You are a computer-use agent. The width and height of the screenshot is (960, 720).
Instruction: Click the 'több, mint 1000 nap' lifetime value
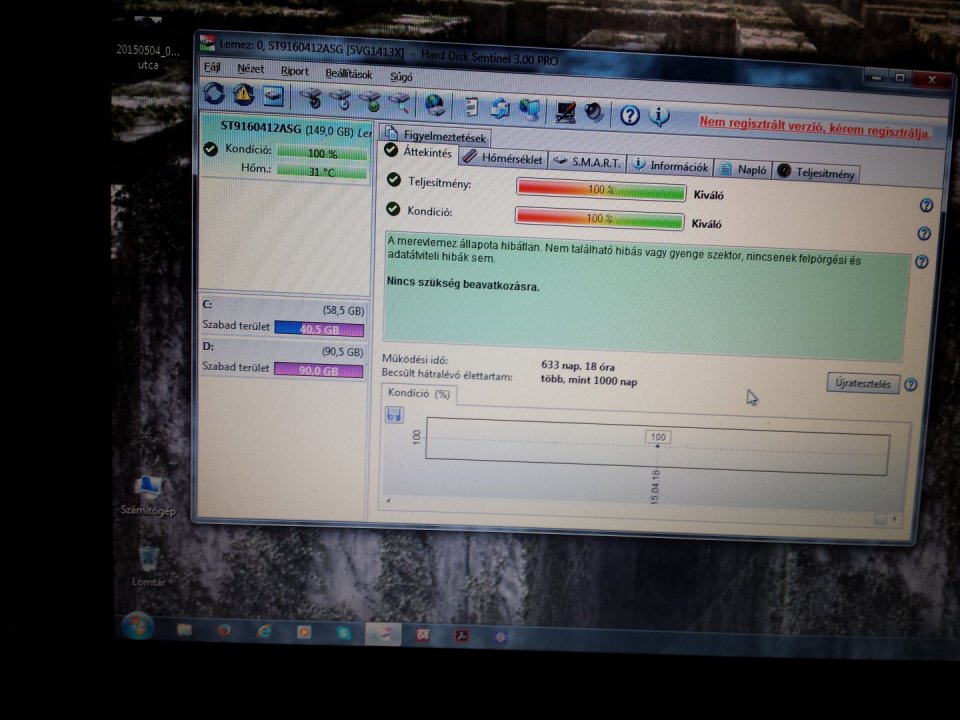[588, 380]
